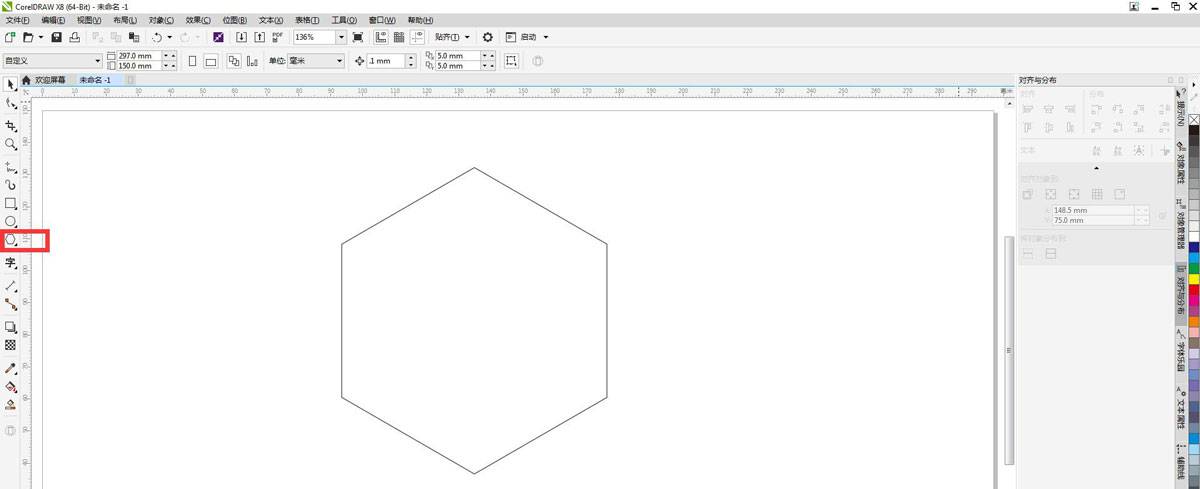Open the Options gear icon
Viewport: 1200px width, 489px height.
pyautogui.click(x=488, y=37)
